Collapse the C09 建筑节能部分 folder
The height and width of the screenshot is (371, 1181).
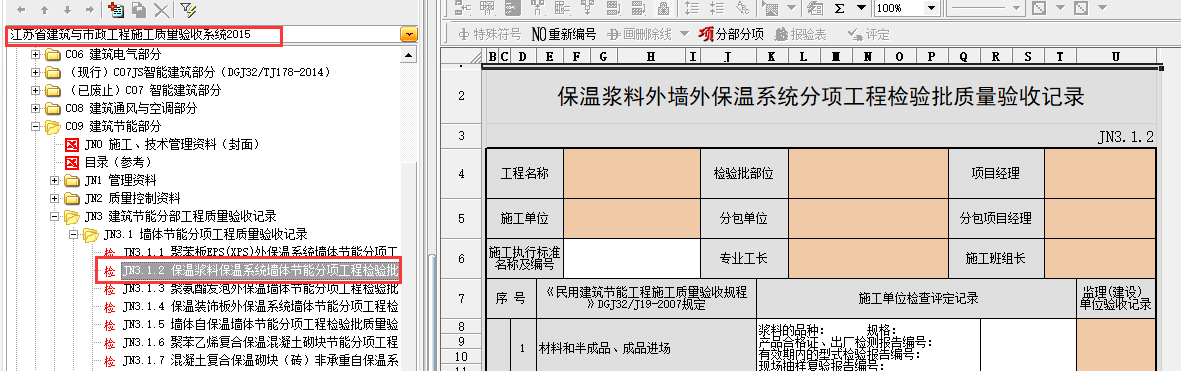35,126
